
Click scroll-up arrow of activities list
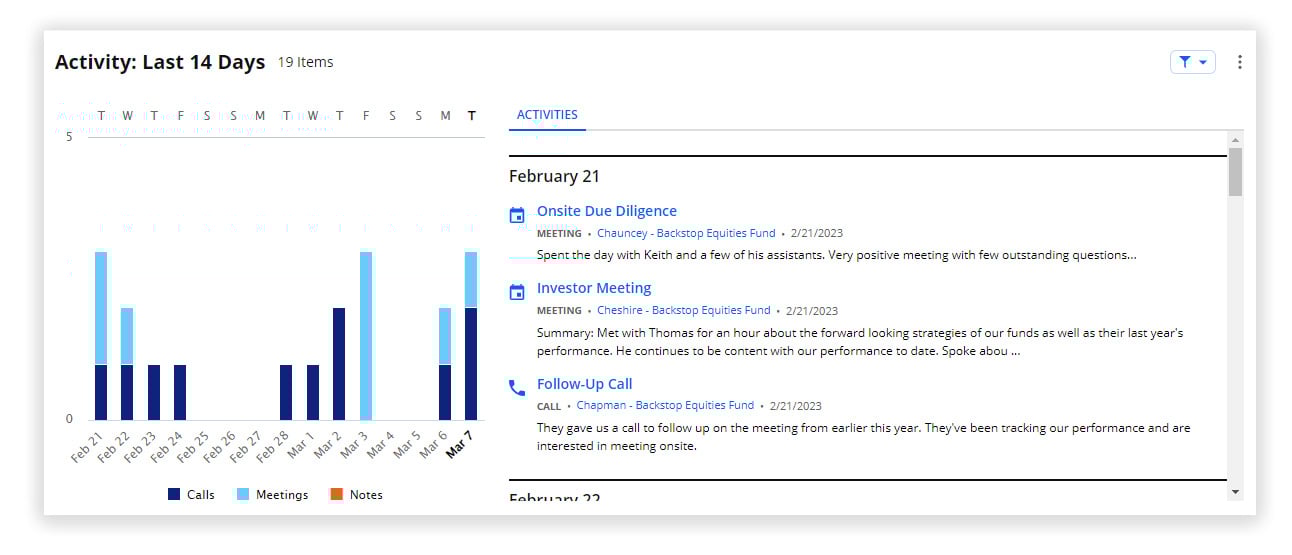pyautogui.click(x=1235, y=139)
